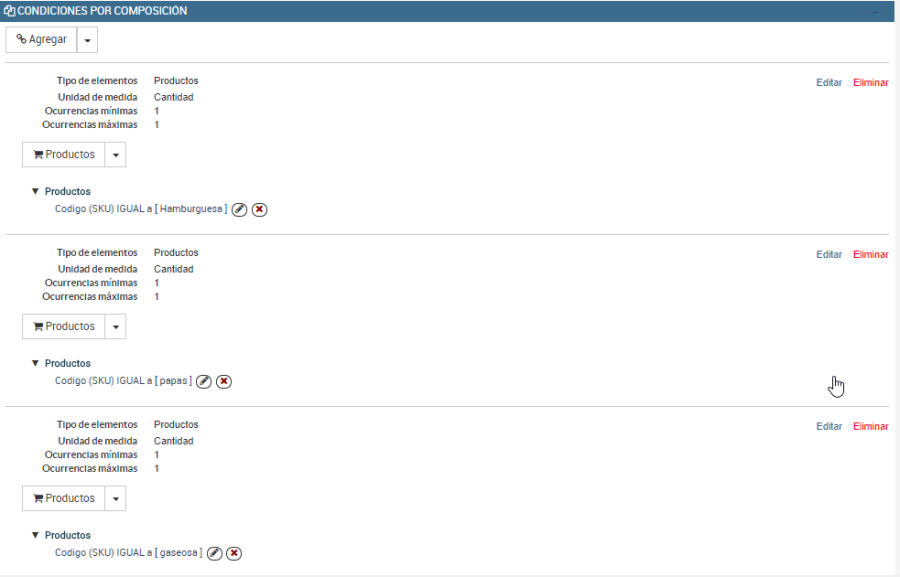Remove the papas SKU condition
Image resolution: width=900 pixels, height=577 pixels.
[x=224, y=381]
